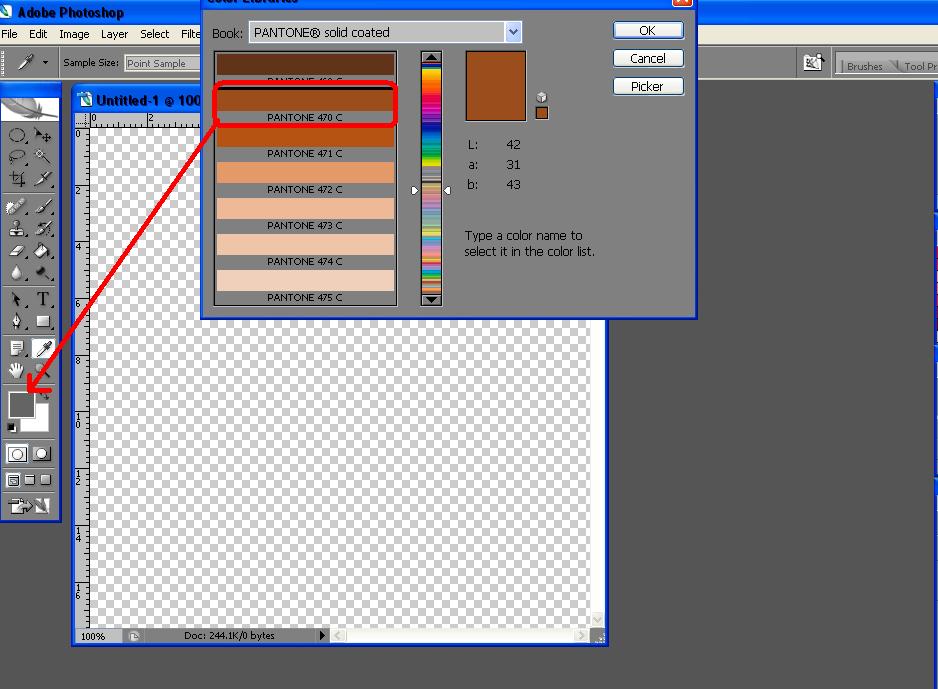Click OK in the Color Libraries dialog

coord(648,31)
